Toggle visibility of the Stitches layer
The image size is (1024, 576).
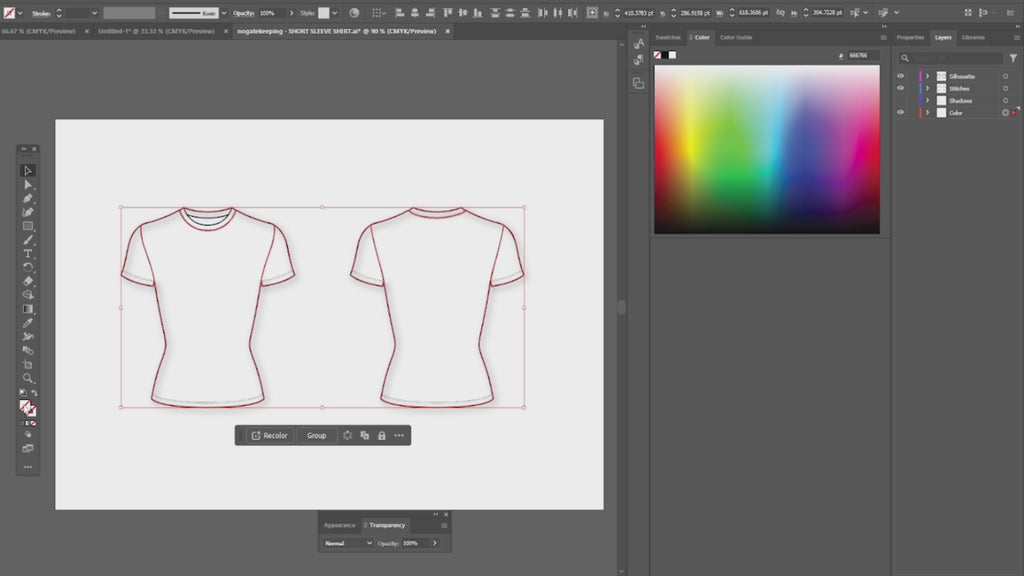click(900, 88)
